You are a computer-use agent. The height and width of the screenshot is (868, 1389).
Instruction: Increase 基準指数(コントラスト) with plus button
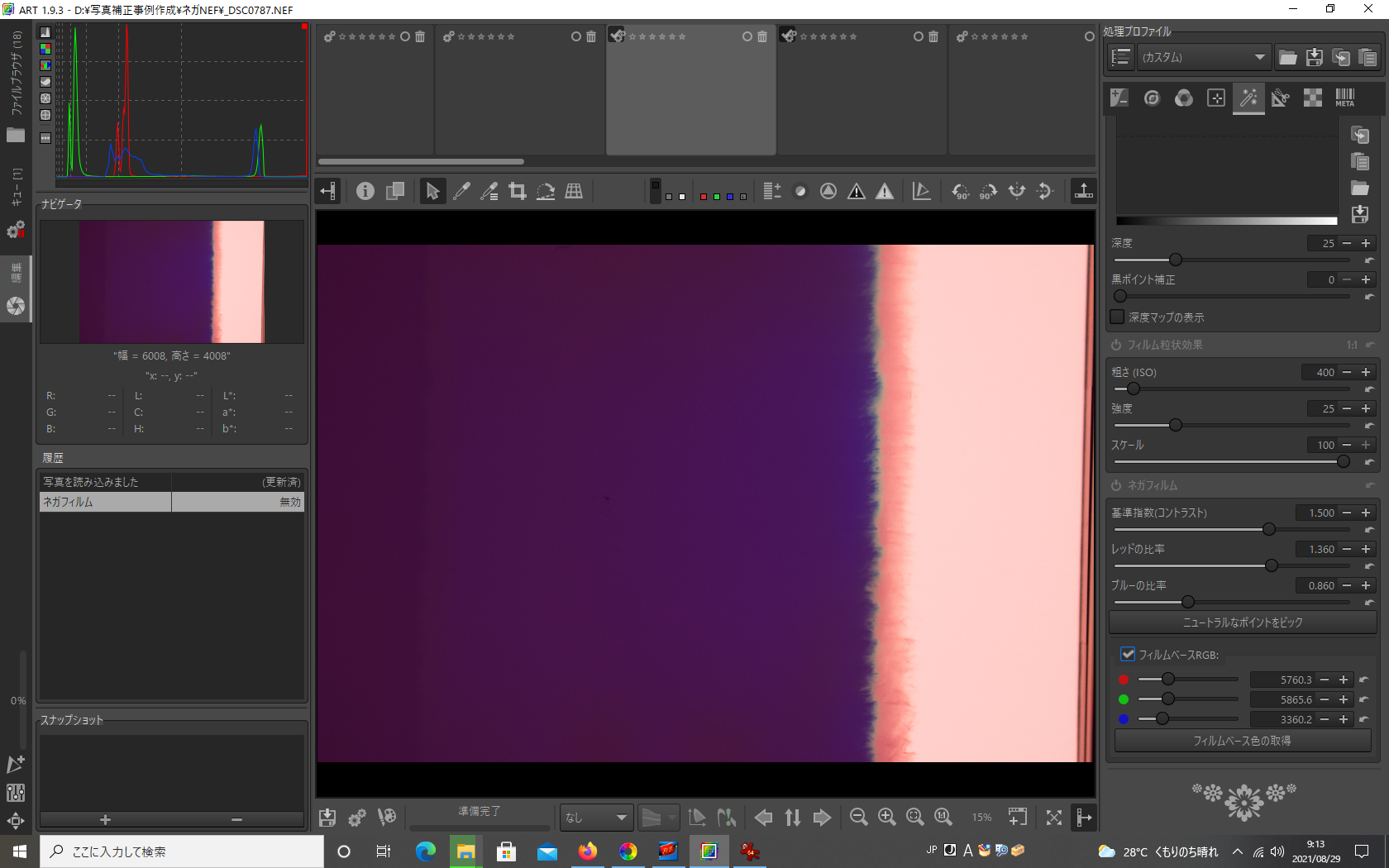(x=1366, y=513)
